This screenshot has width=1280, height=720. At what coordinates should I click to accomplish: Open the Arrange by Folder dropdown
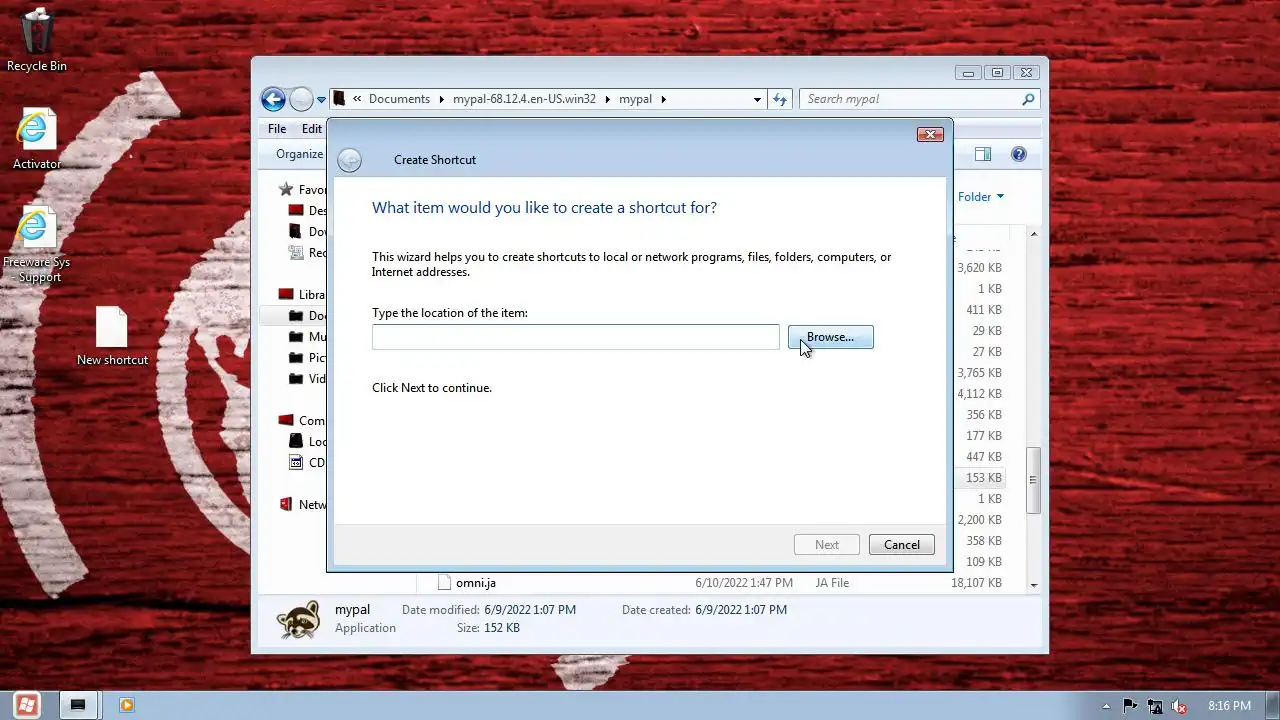(x=980, y=197)
